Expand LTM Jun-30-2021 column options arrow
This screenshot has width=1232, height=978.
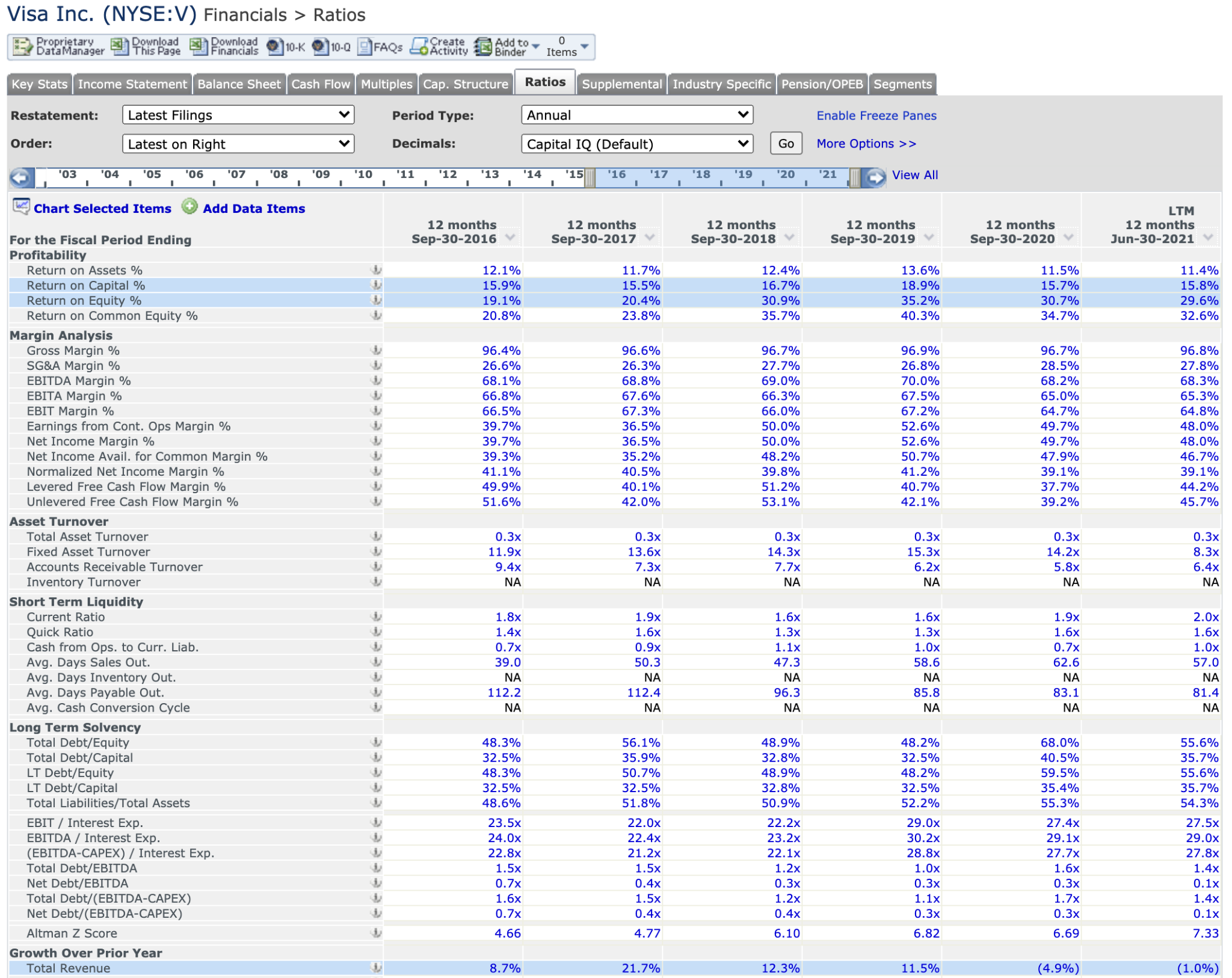pos(1209,238)
